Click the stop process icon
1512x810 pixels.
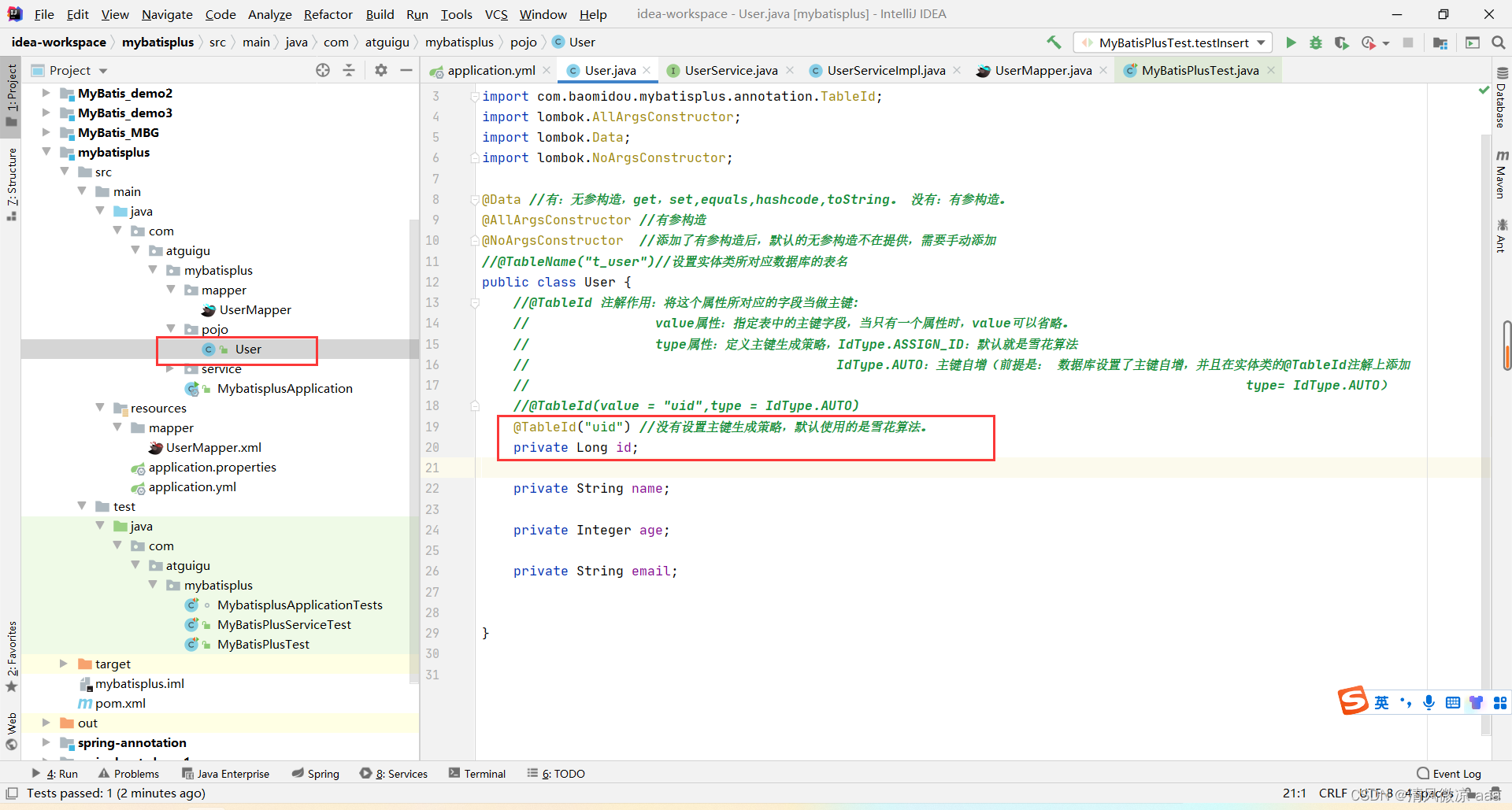pos(1408,43)
